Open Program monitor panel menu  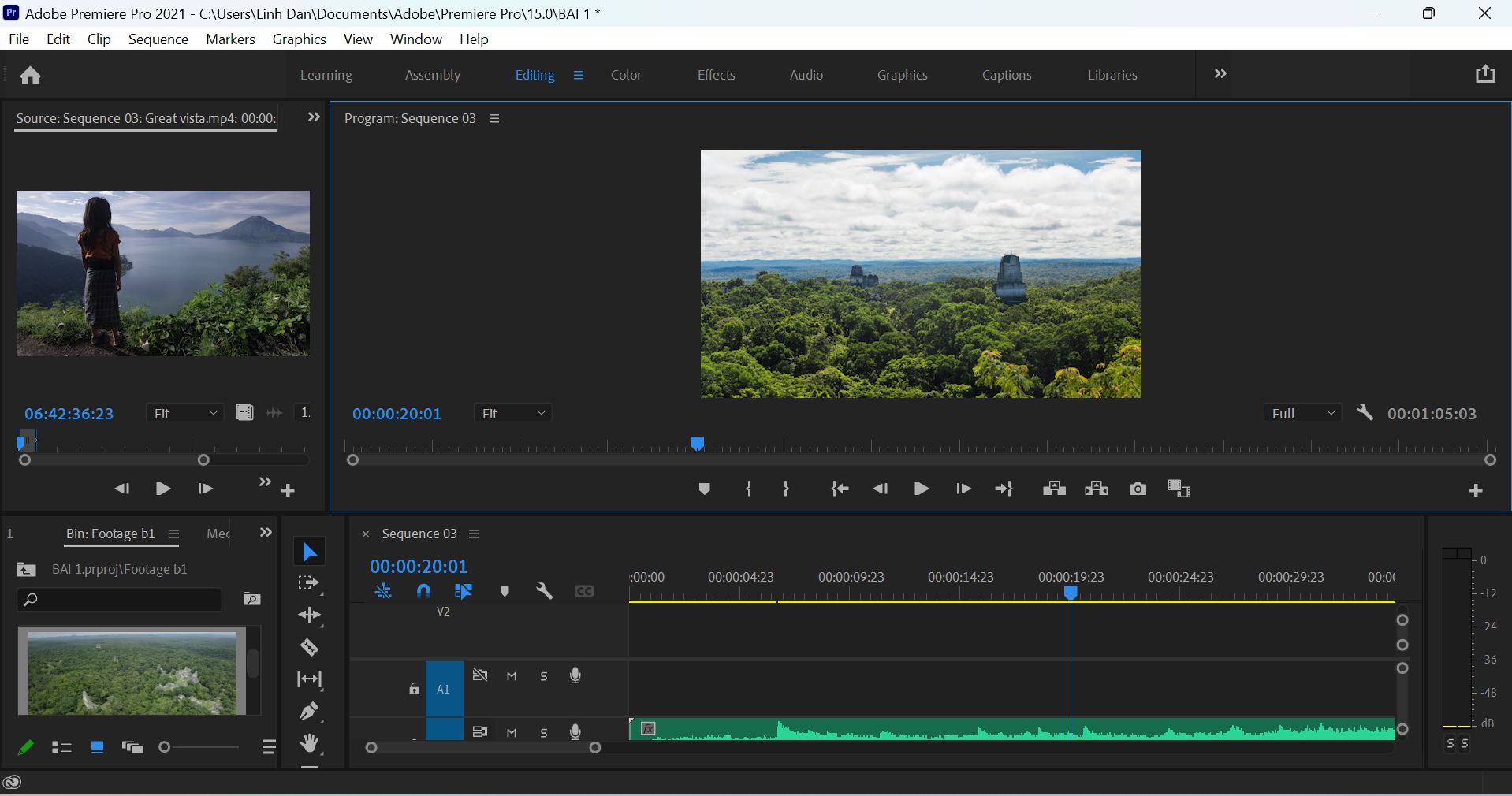click(x=494, y=118)
